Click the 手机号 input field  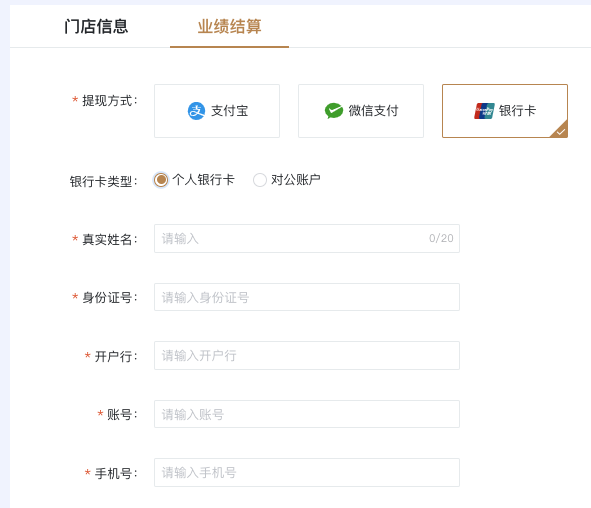307,472
